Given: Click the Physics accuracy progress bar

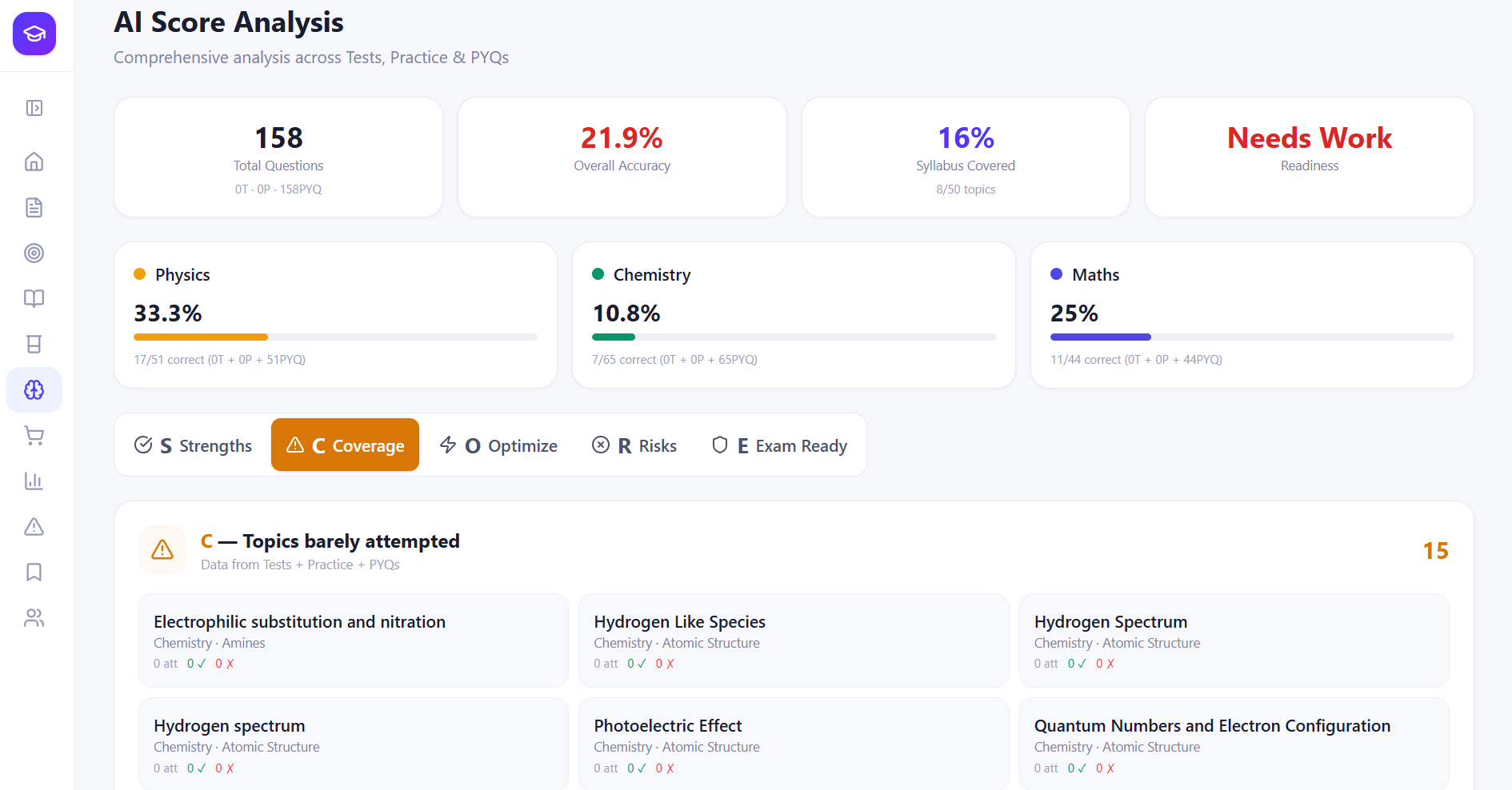Looking at the screenshot, I should (335, 337).
